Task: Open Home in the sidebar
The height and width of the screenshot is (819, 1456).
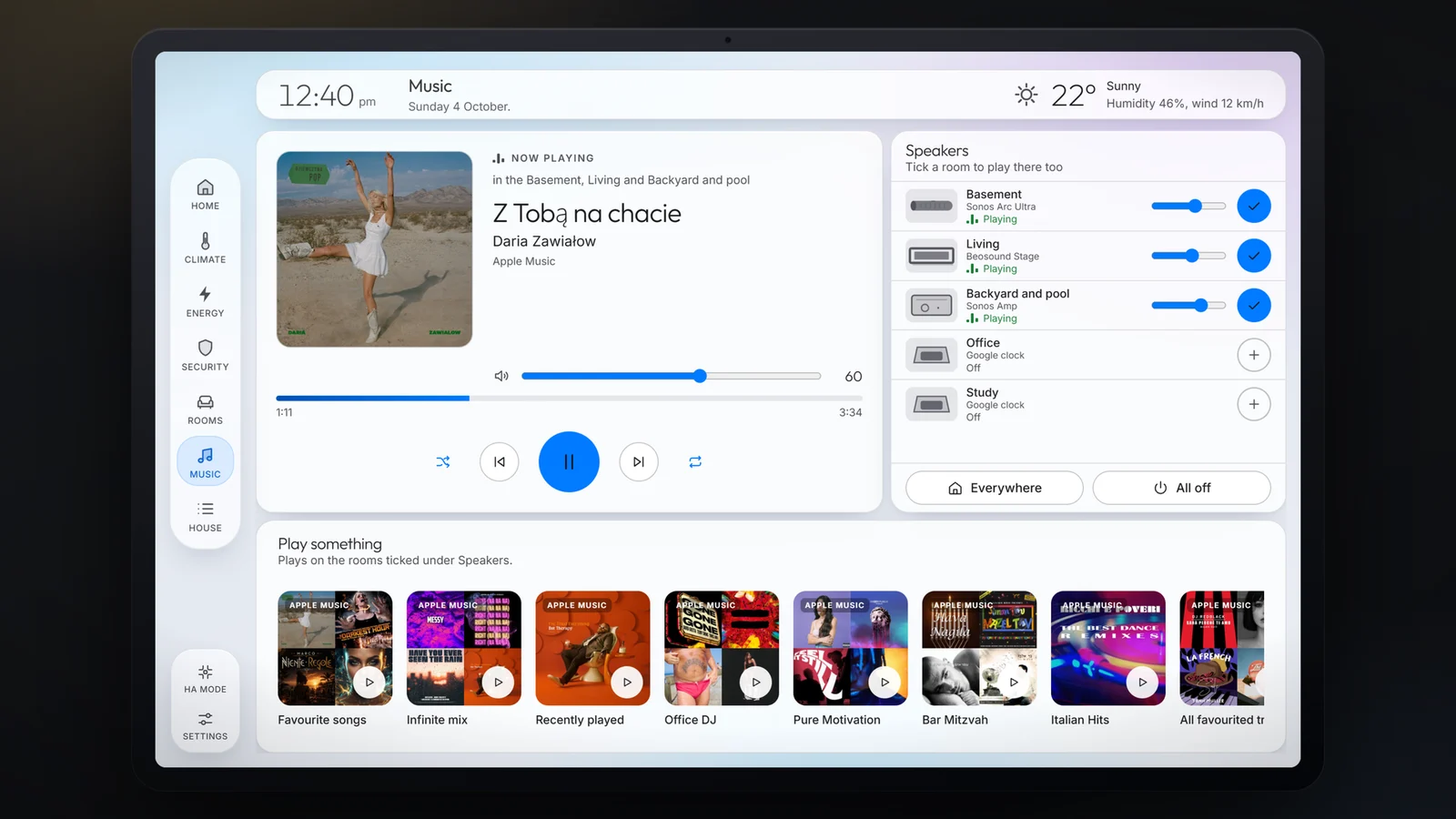Action: click(206, 195)
